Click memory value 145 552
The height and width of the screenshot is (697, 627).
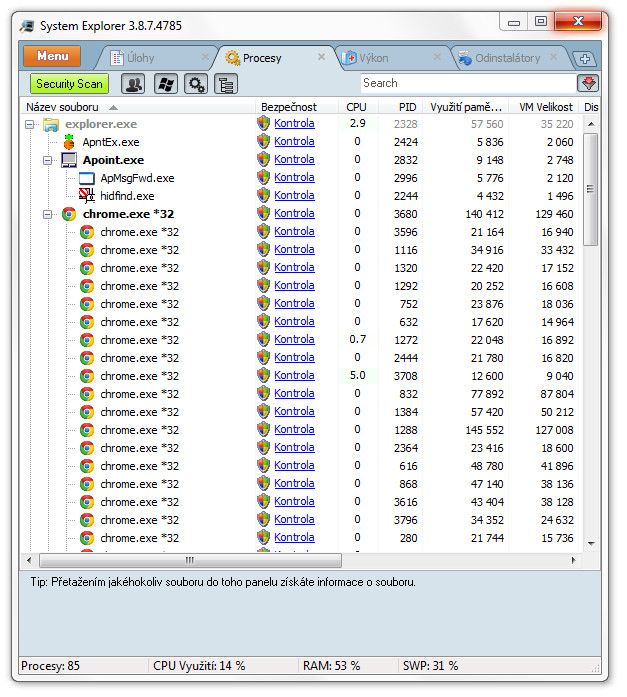click(484, 430)
